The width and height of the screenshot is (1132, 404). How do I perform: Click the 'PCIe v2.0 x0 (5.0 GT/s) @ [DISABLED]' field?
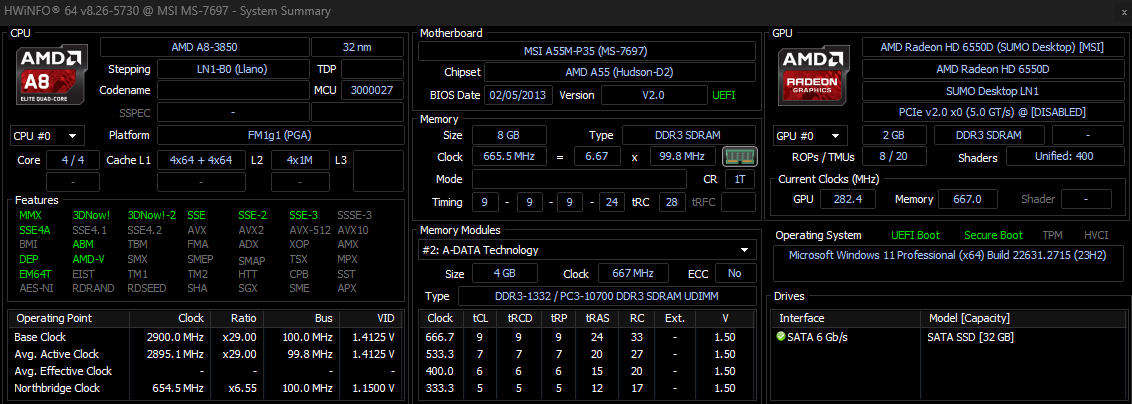coord(992,113)
